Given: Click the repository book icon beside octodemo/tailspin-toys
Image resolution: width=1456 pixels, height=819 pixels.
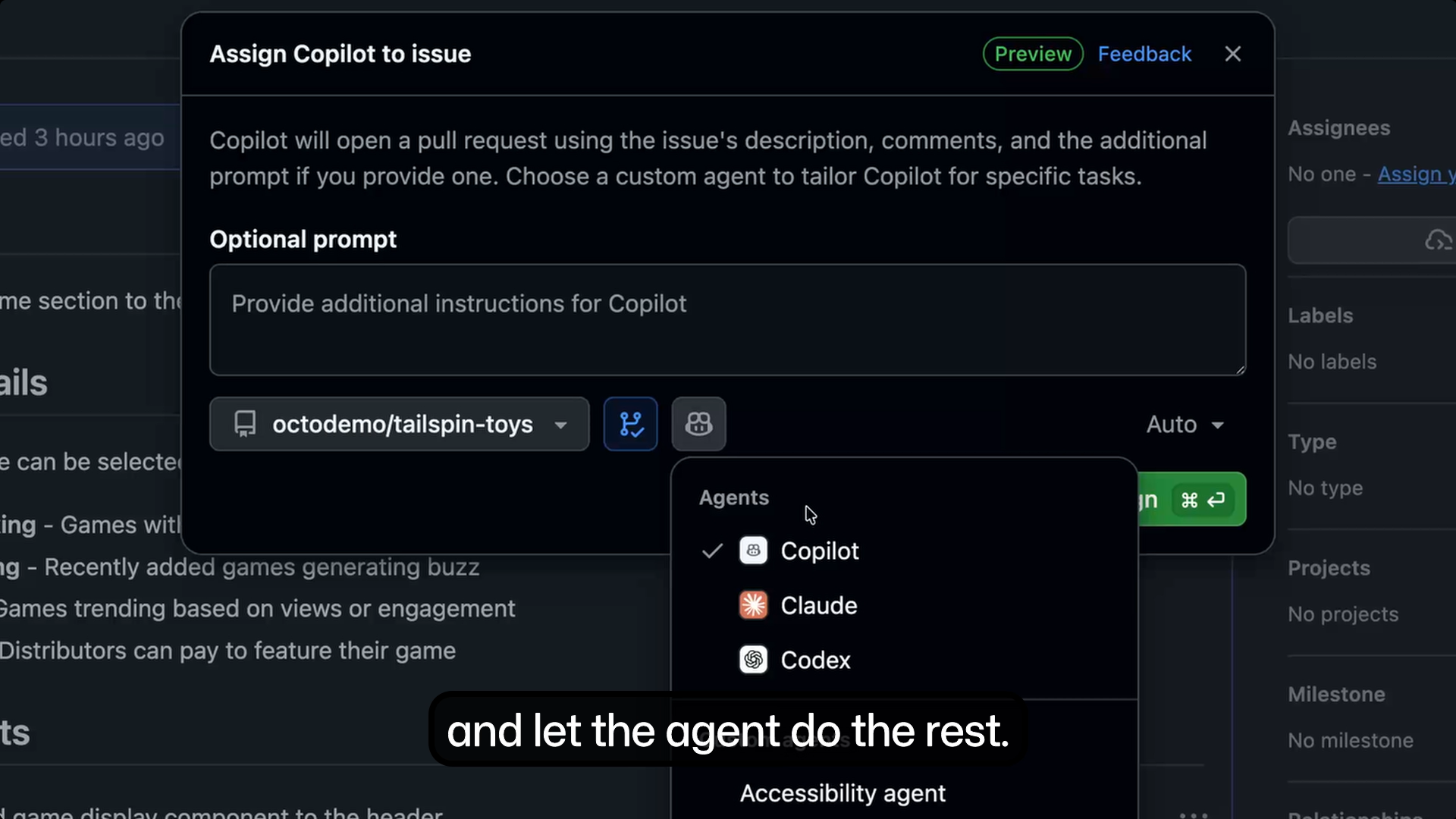Looking at the screenshot, I should pyautogui.click(x=244, y=424).
